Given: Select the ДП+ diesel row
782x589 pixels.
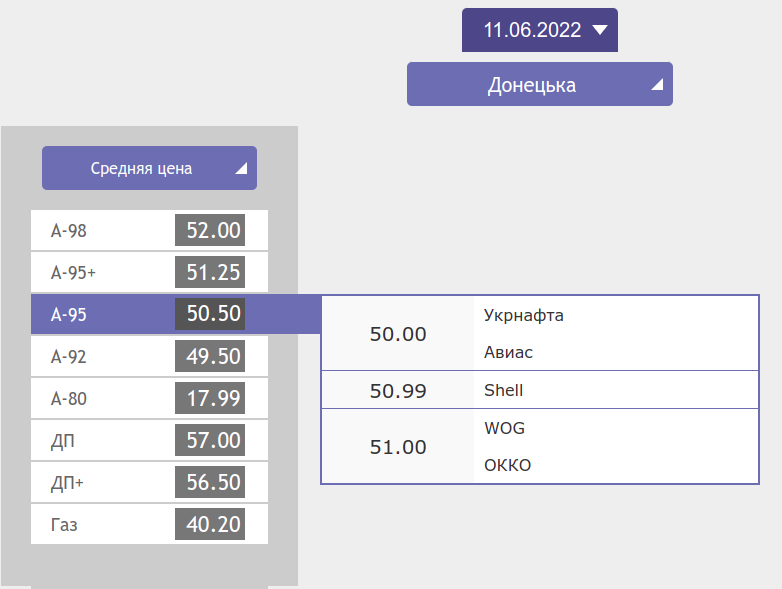Looking at the screenshot, I should pos(149,483).
